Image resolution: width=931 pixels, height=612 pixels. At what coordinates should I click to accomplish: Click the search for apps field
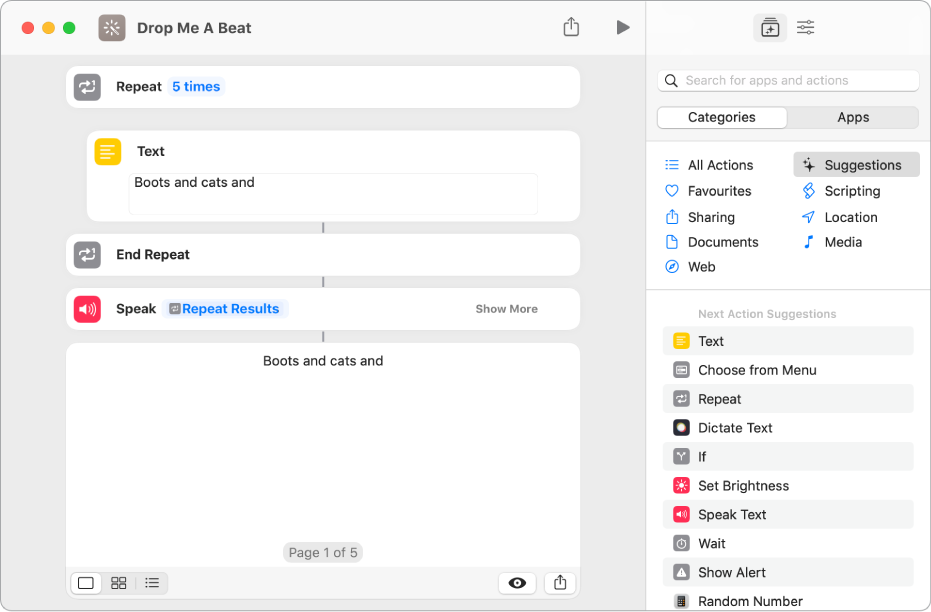[787, 80]
